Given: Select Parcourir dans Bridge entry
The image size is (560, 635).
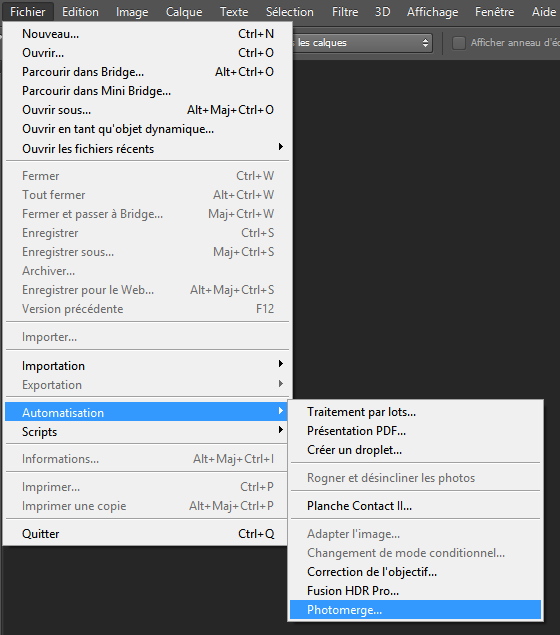Looking at the screenshot, I should [147, 72].
